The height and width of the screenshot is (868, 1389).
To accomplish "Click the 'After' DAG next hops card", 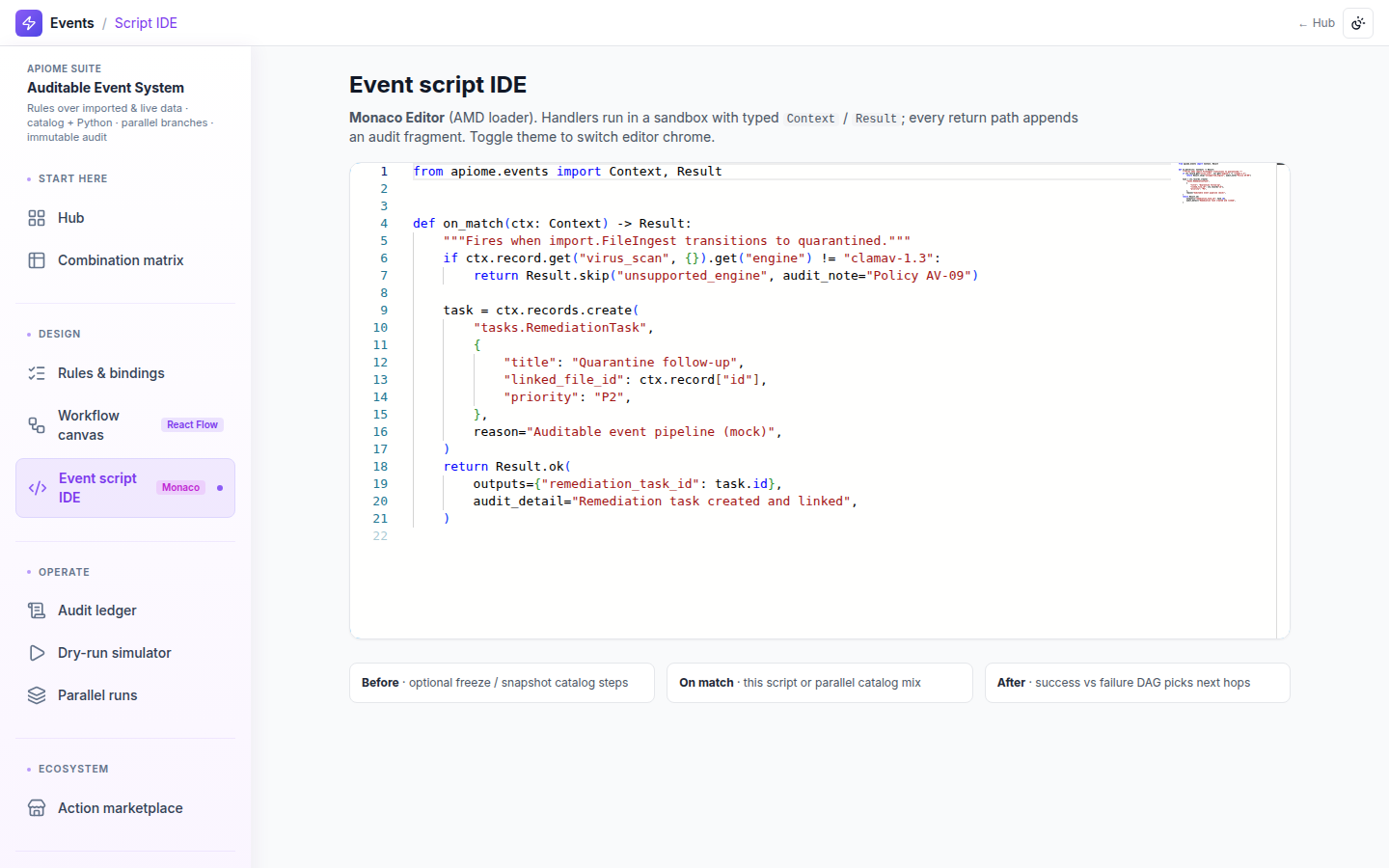I will tap(1137, 683).
